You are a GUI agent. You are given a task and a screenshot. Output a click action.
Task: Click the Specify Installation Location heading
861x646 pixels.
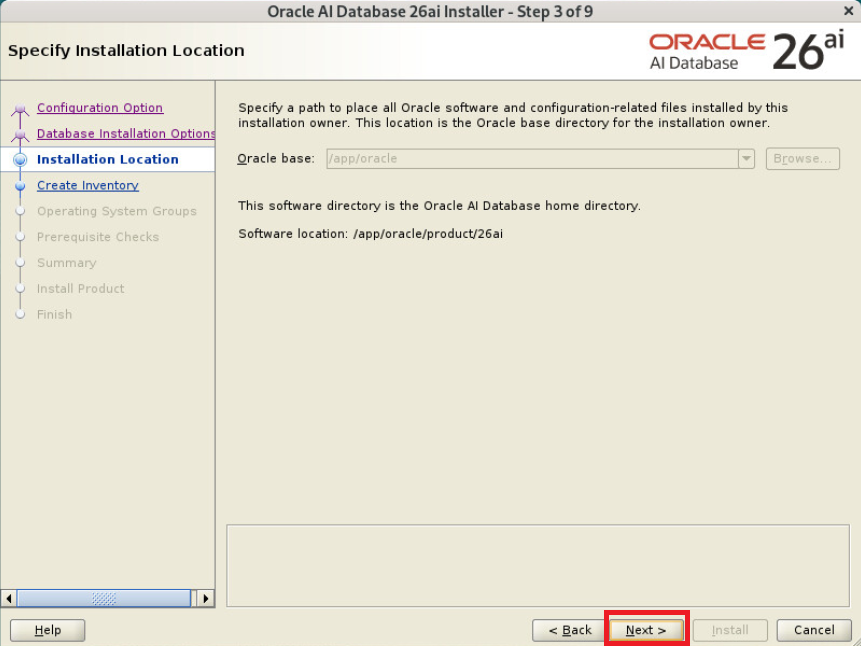point(126,51)
